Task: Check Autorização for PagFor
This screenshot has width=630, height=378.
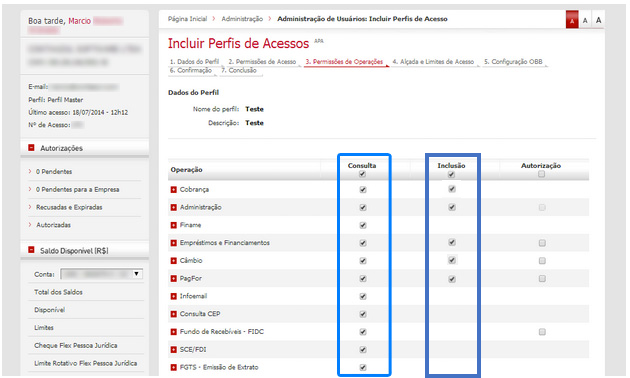Action: pyautogui.click(x=542, y=278)
